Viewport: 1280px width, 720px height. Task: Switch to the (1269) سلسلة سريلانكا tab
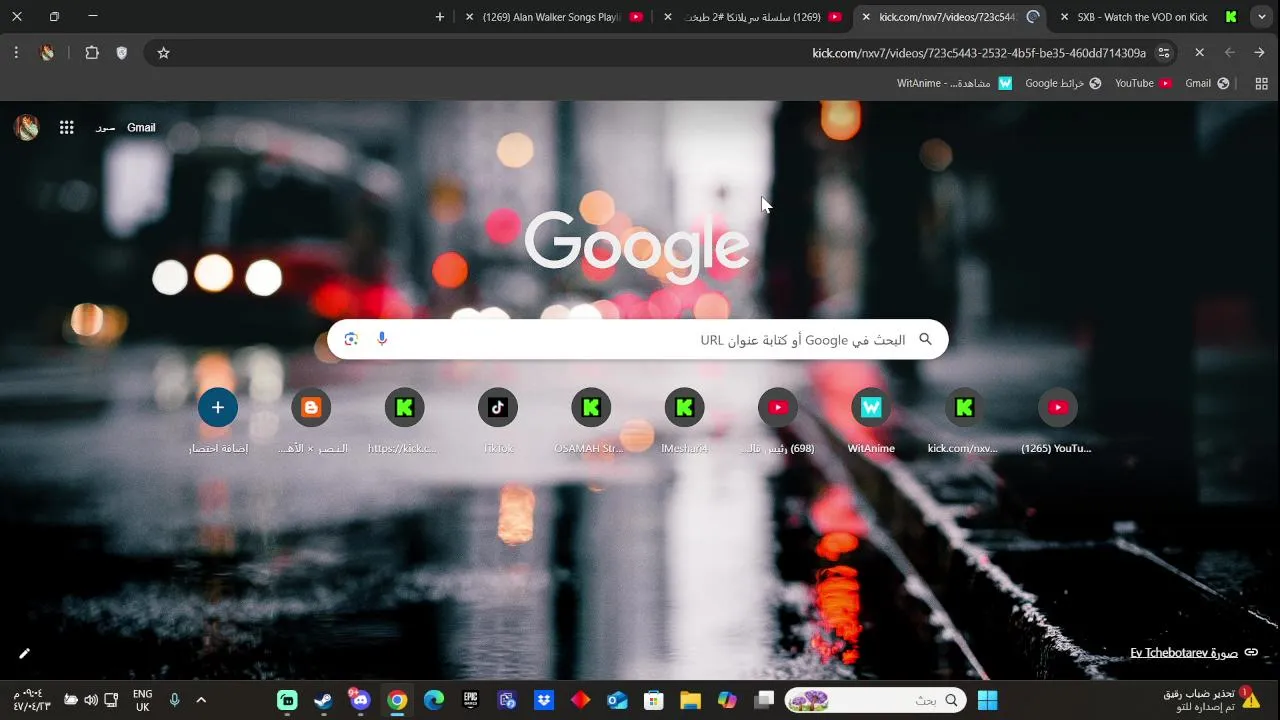point(755,17)
